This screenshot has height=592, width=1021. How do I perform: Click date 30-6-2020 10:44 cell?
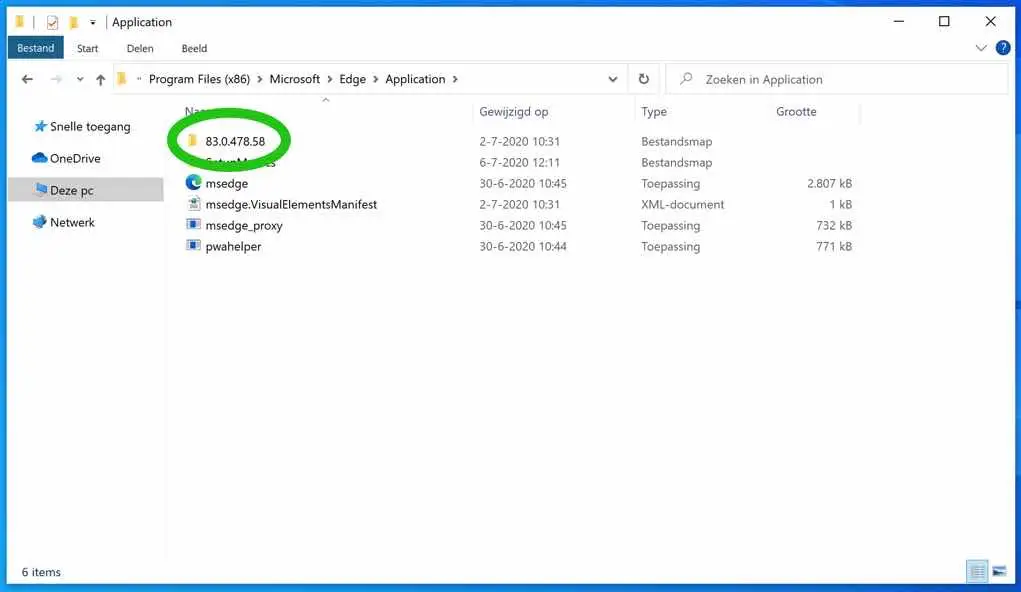click(523, 246)
